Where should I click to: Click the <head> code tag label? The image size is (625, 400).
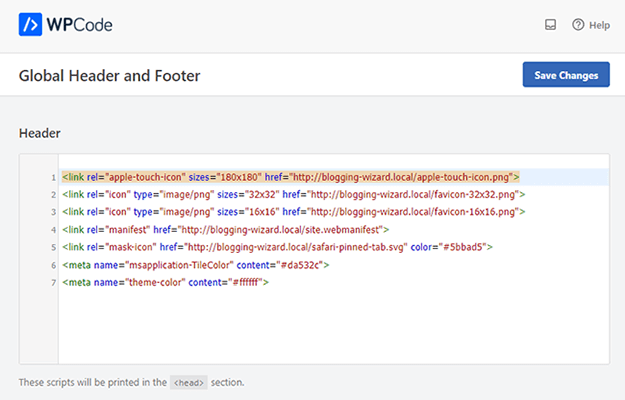[189, 382]
